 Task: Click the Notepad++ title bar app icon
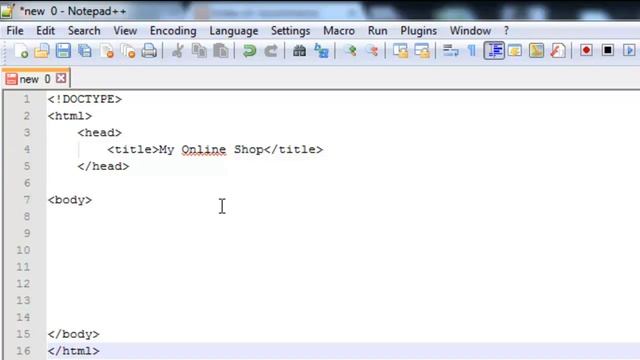click(7, 11)
